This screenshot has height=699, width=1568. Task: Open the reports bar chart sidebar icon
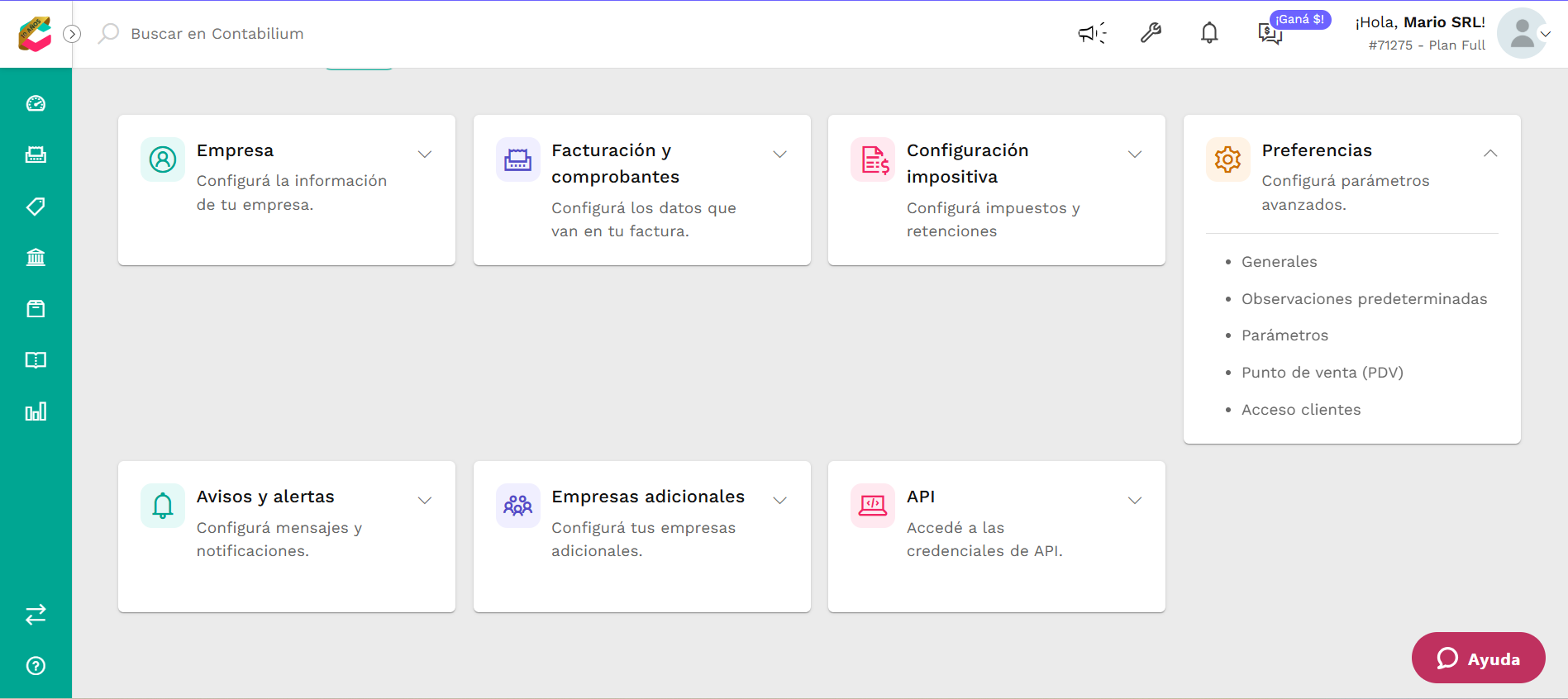[36, 411]
